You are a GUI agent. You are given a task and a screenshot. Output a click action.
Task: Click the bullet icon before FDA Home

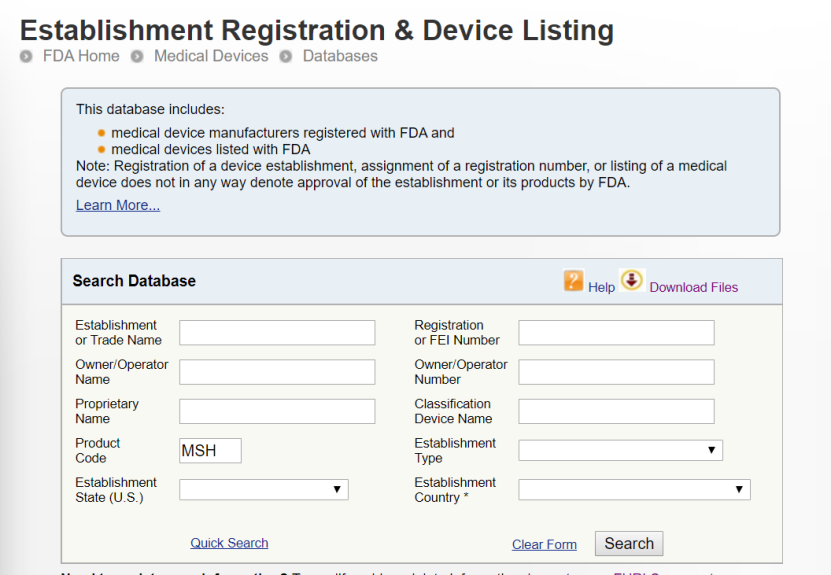(x=26, y=56)
